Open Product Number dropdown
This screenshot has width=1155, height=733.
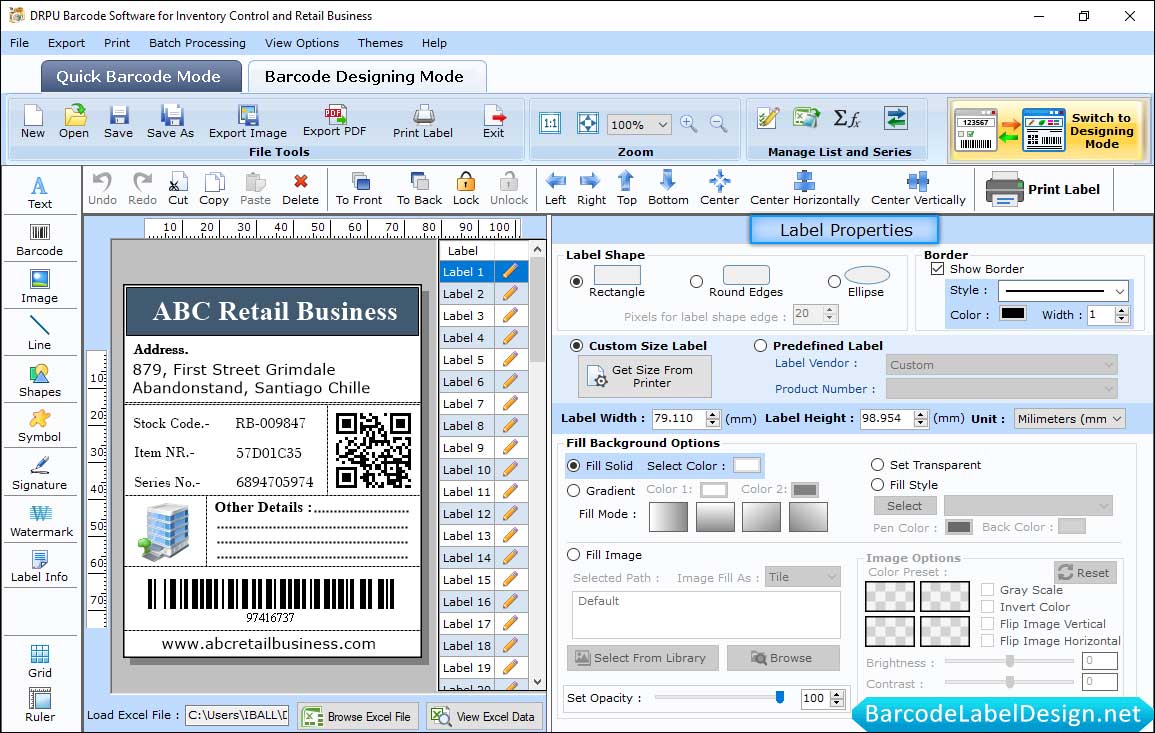[x=1002, y=389]
